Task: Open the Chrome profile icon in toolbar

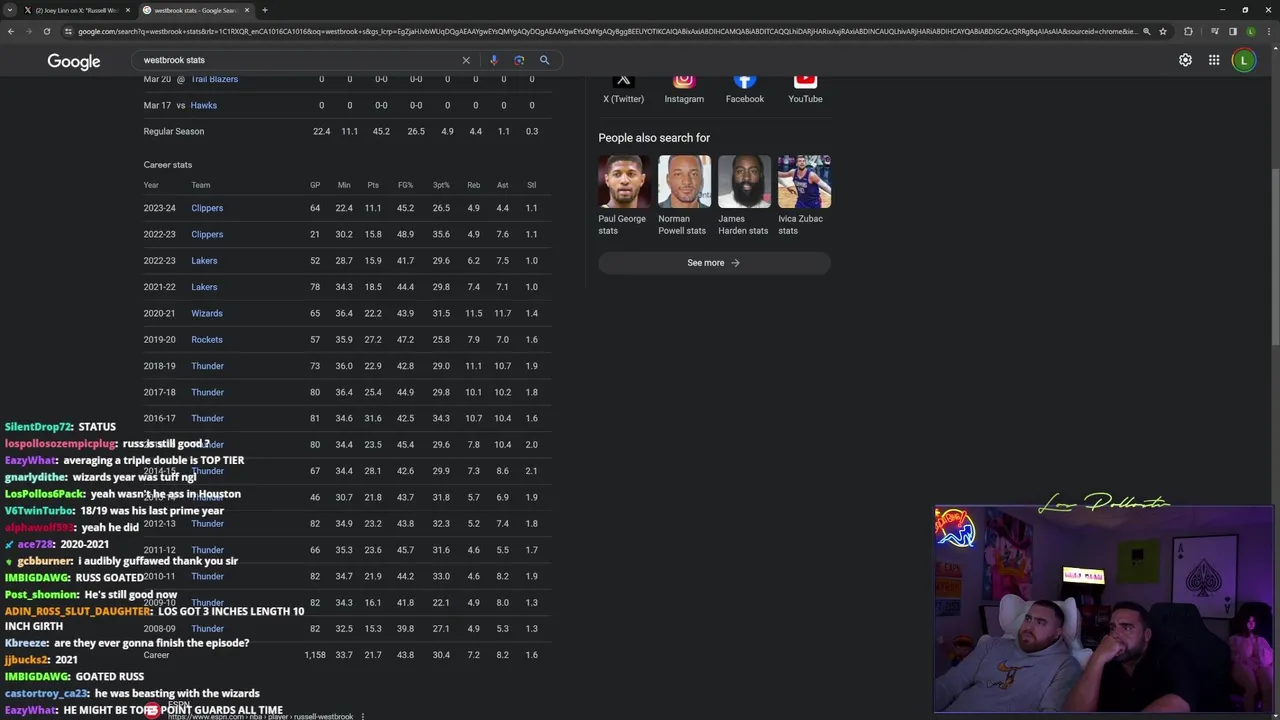Action: pyautogui.click(x=1251, y=31)
